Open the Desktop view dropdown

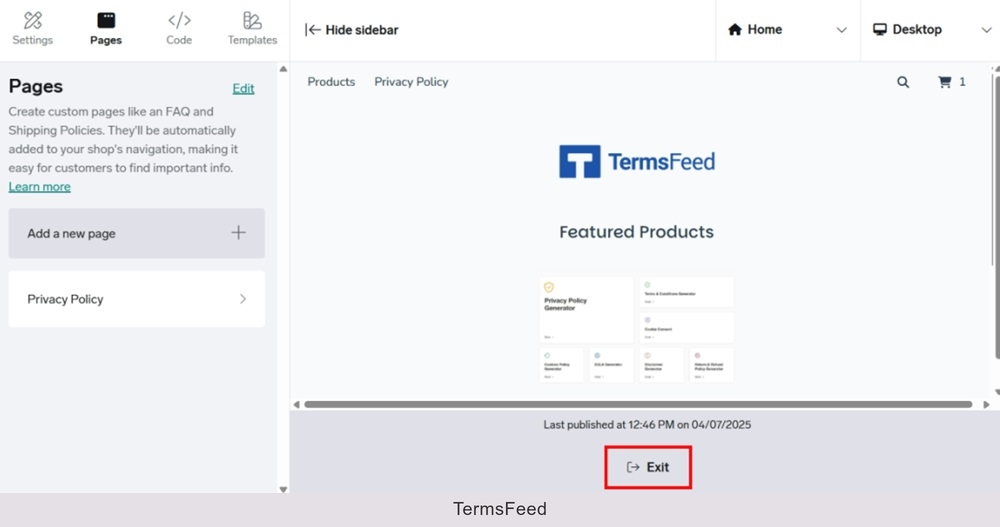click(x=930, y=30)
